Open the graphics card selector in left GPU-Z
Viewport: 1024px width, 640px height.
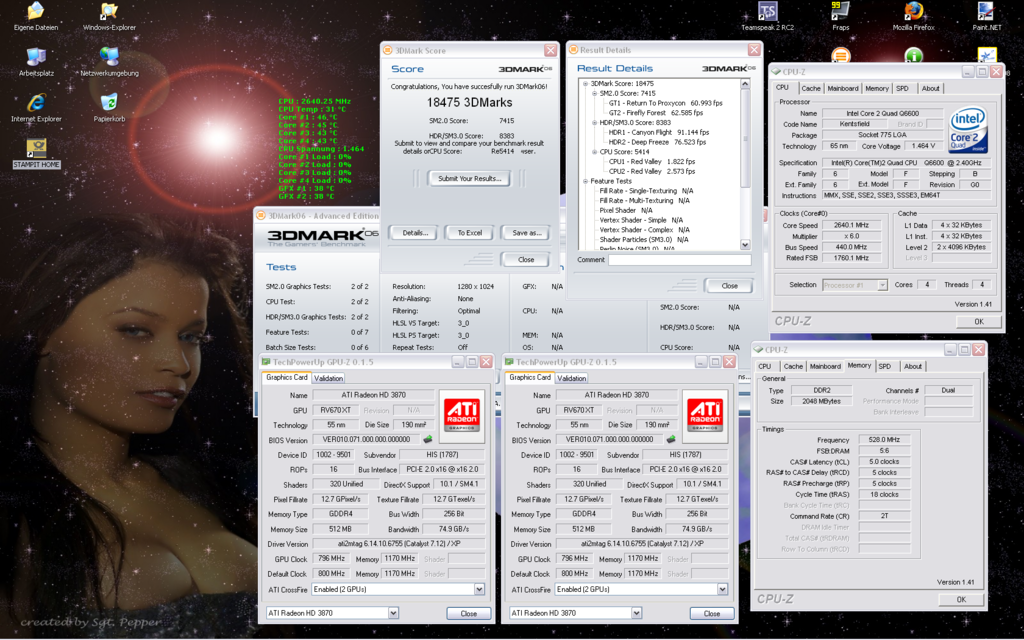click(x=393, y=613)
